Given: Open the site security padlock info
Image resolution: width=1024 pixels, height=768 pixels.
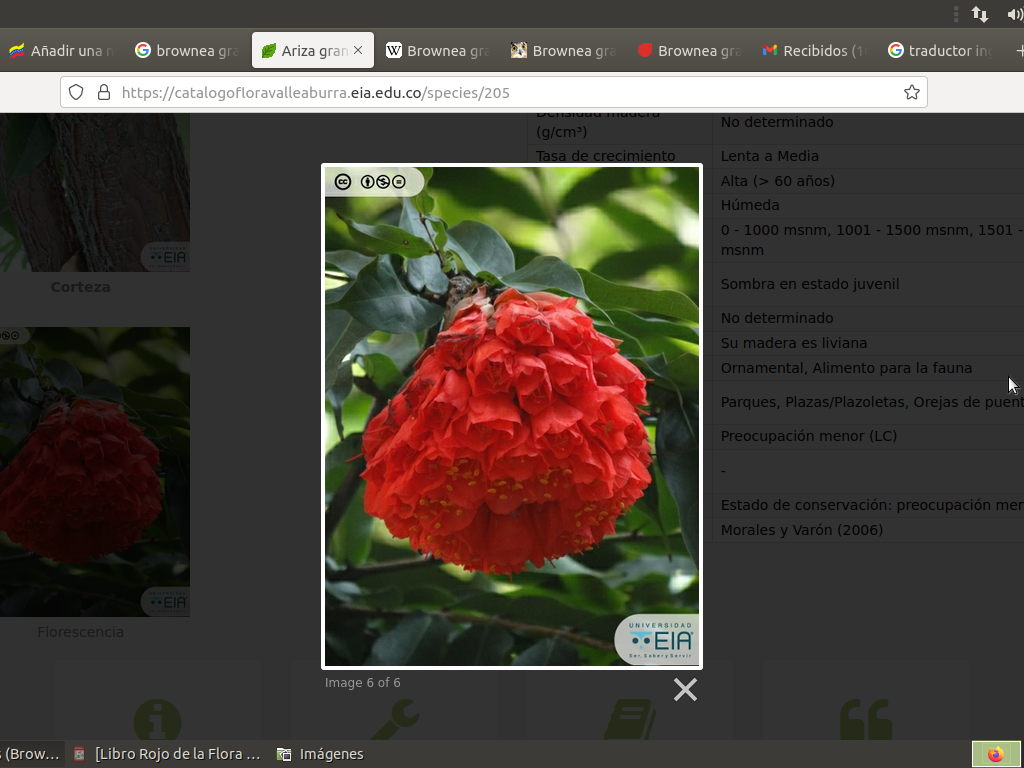Looking at the screenshot, I should 104,93.
